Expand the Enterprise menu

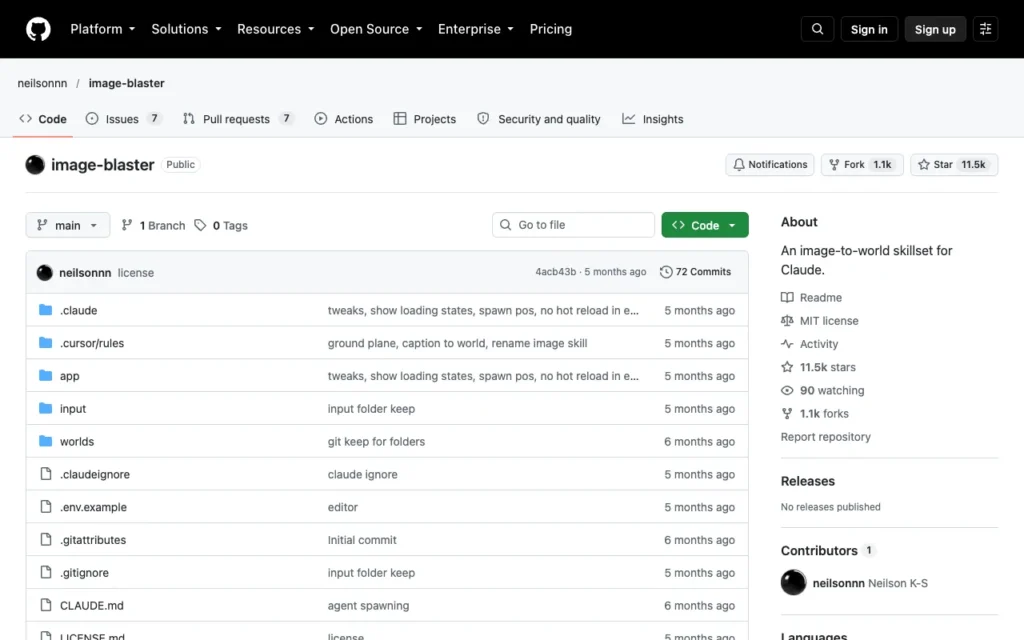[475, 29]
